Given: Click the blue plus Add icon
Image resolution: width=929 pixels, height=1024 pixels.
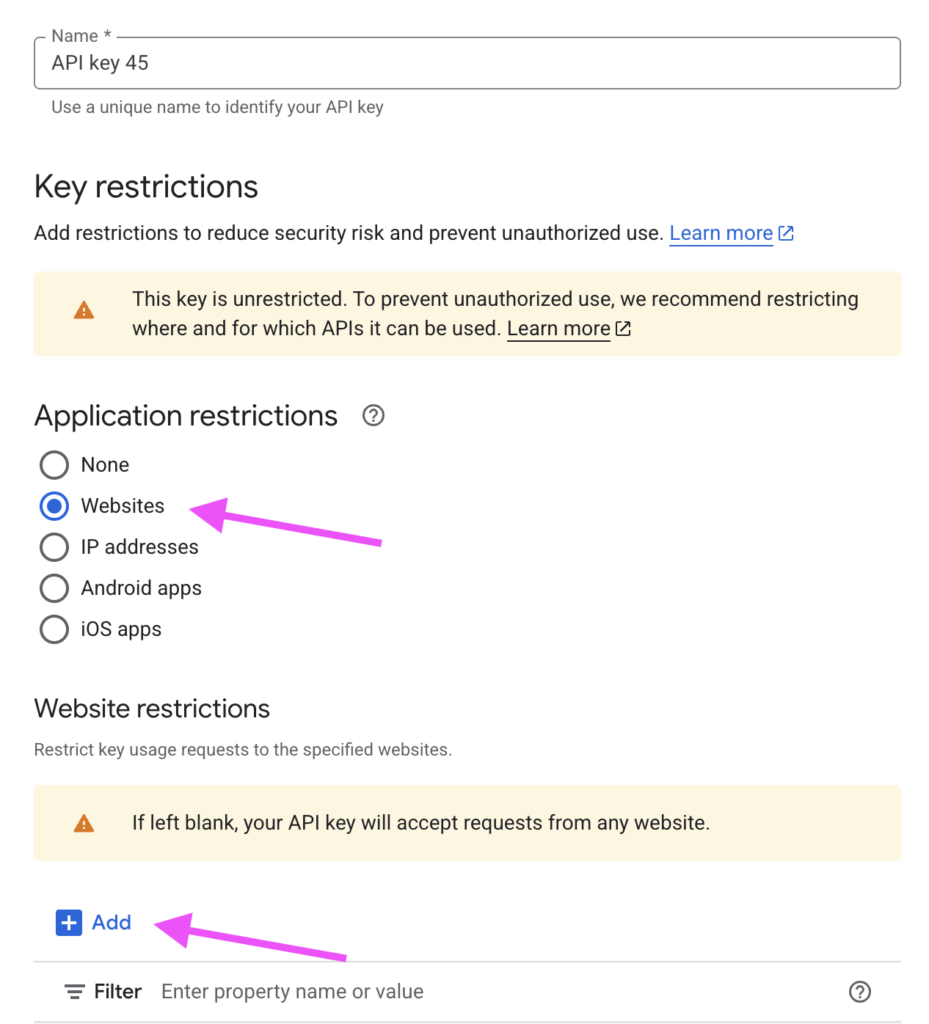Looking at the screenshot, I should coord(68,923).
